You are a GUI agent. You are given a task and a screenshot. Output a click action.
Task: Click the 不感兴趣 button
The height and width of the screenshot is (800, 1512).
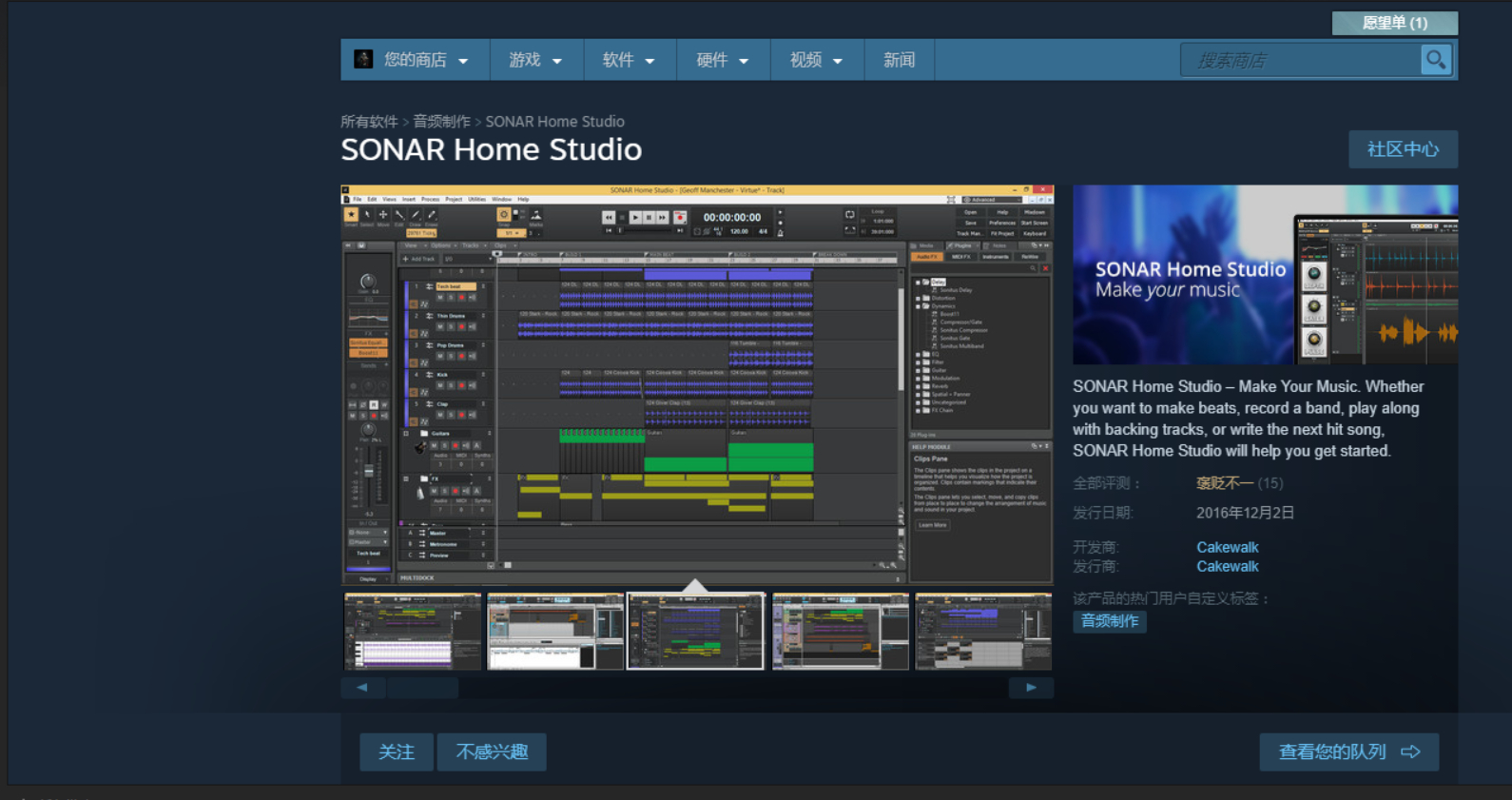[492, 752]
